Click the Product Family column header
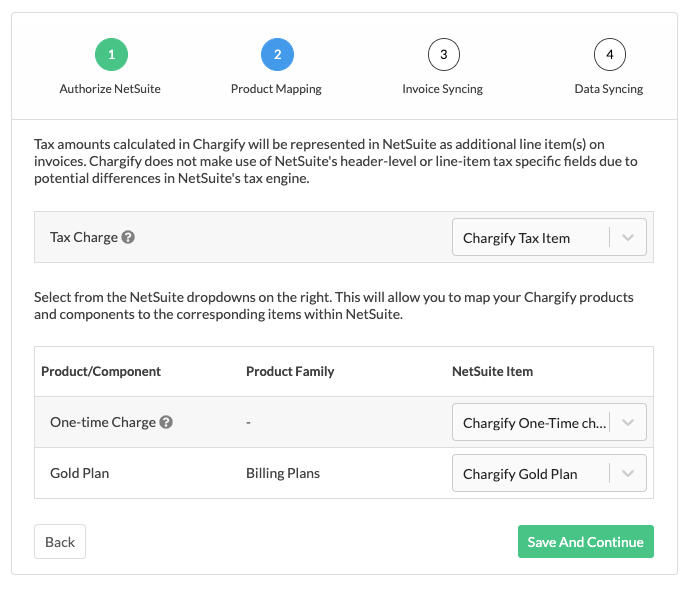This screenshot has width=690, height=593. point(290,372)
